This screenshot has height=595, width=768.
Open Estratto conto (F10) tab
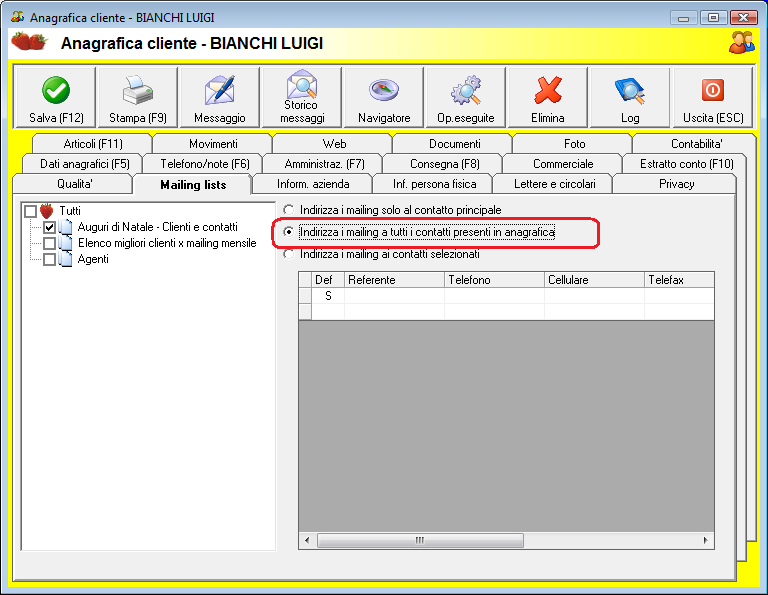tap(687, 164)
